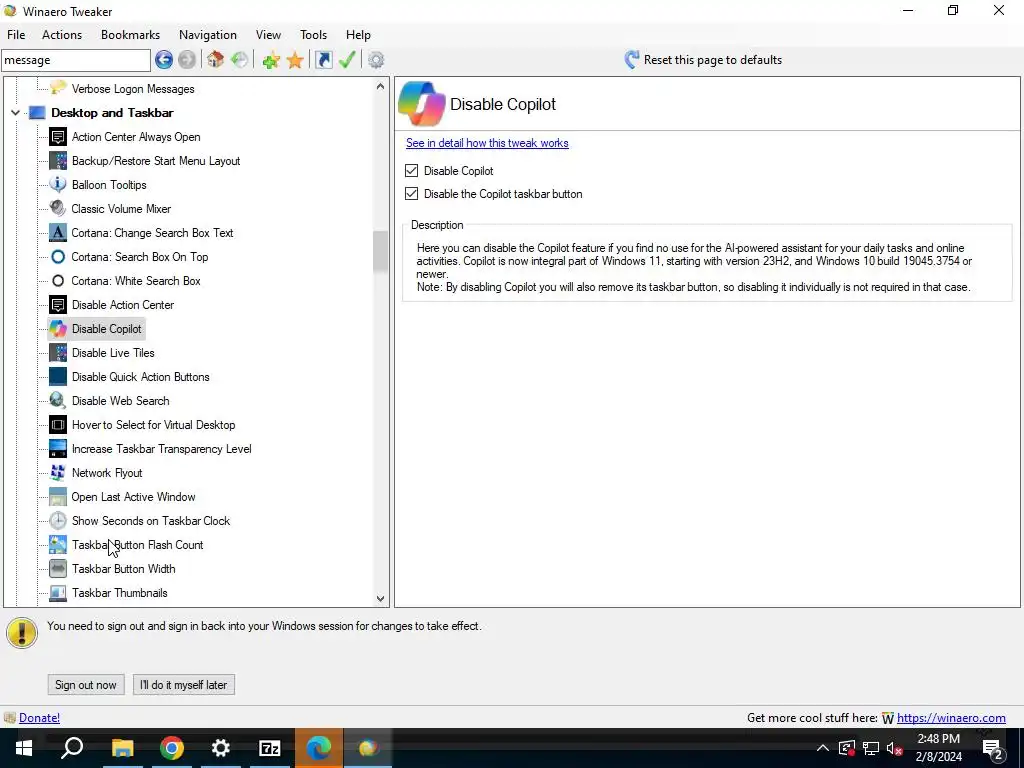Go to the Home page icon
The image size is (1024, 768).
(x=216, y=60)
